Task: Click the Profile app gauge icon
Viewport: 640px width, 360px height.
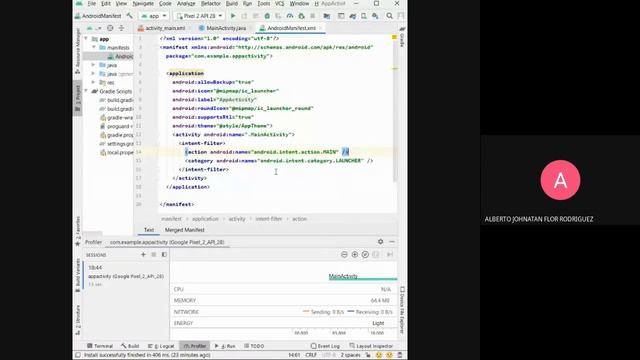Action: pos(290,16)
